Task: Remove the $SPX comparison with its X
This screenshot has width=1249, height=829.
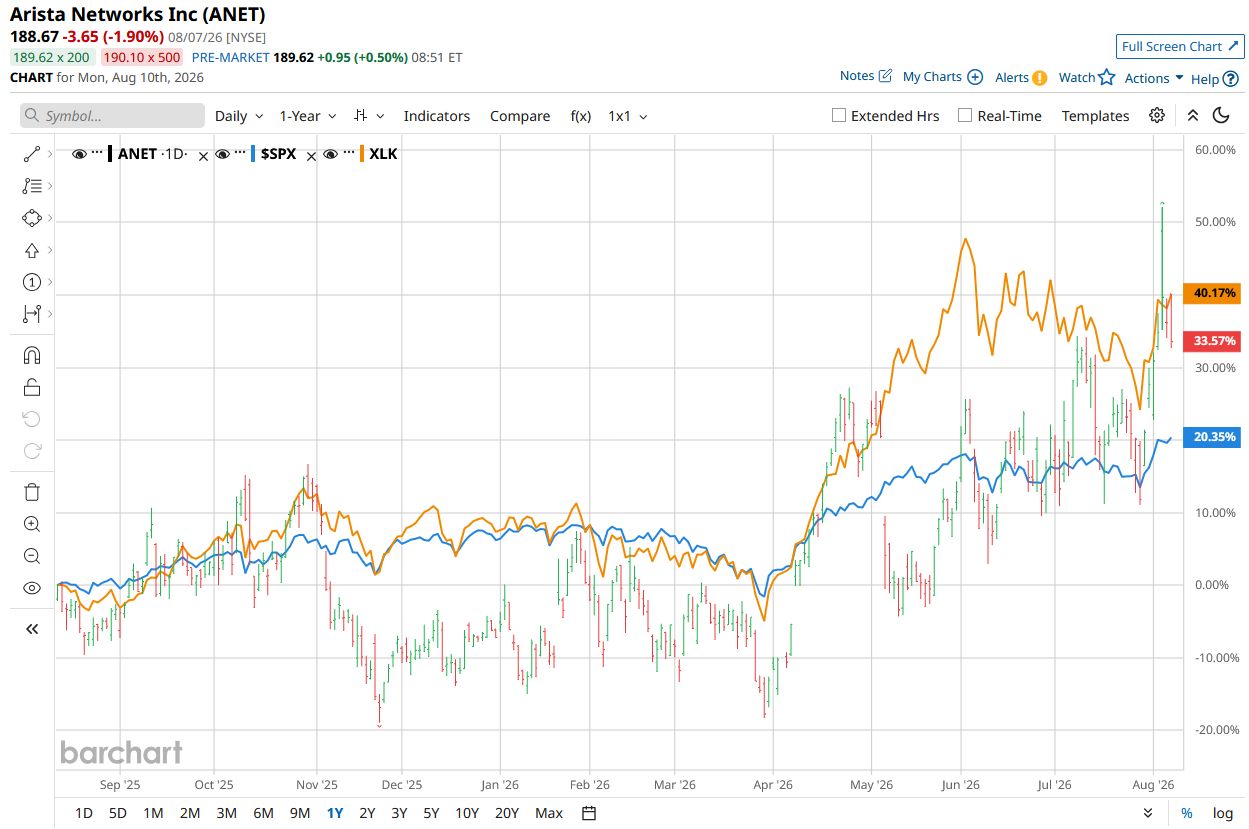Action: (310, 155)
